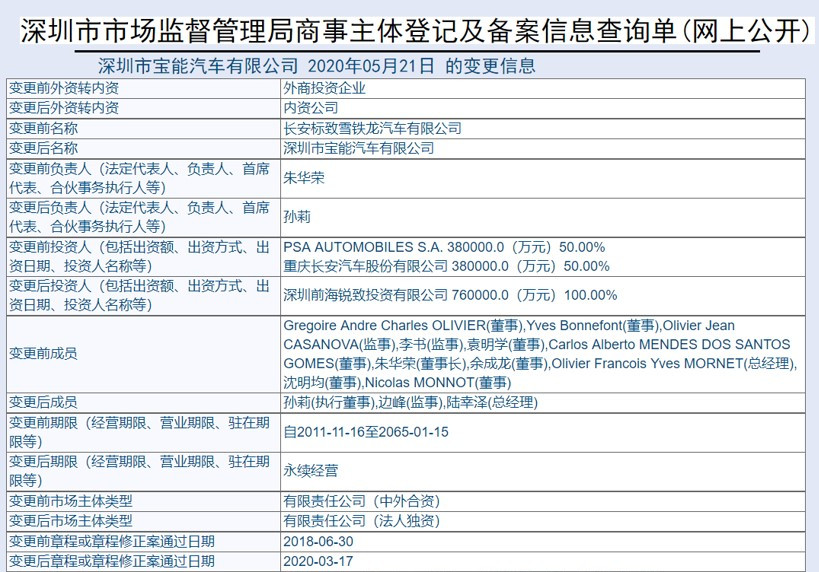Click the row label 变更前市场主体类型

click(x=71, y=501)
